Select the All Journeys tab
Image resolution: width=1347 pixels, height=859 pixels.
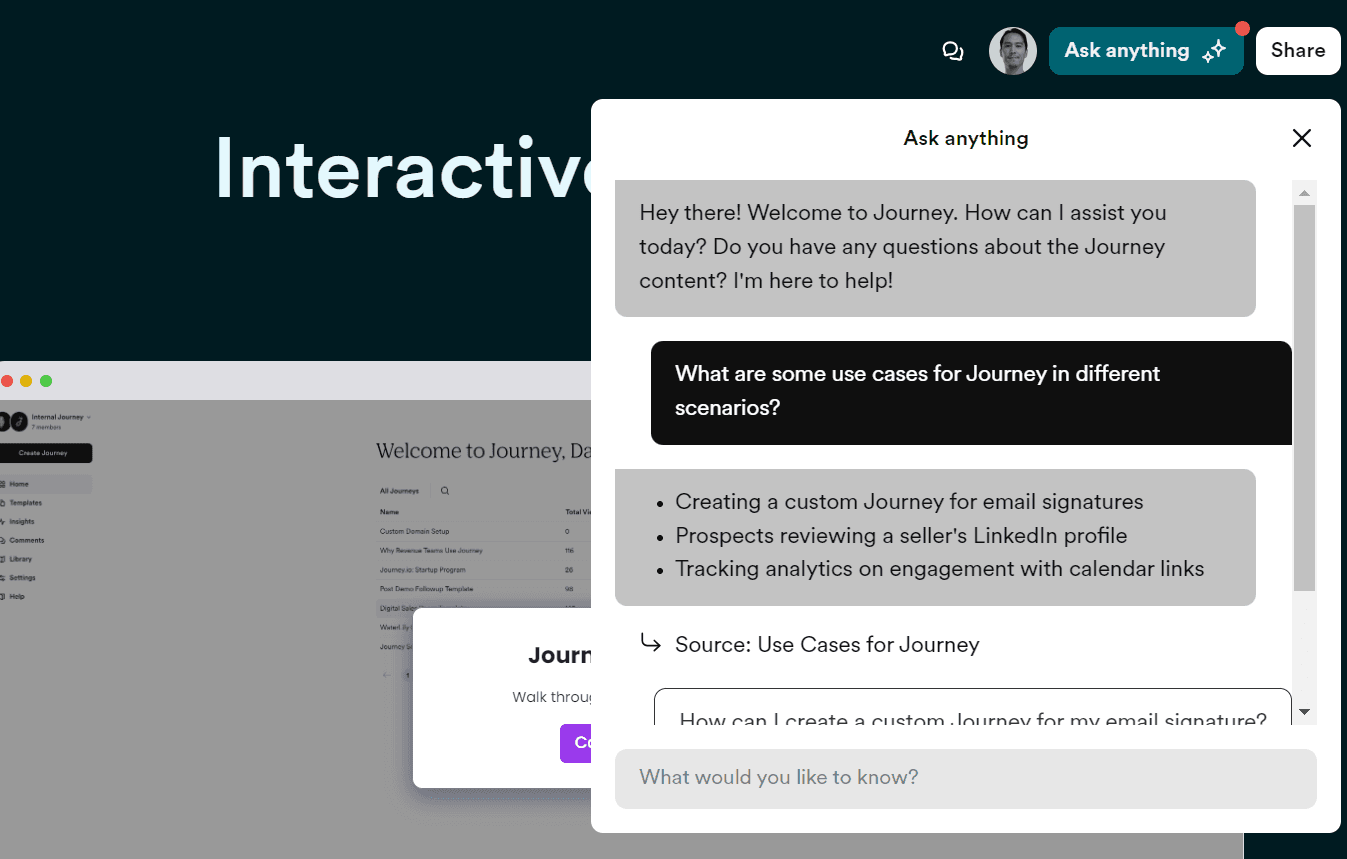(399, 491)
